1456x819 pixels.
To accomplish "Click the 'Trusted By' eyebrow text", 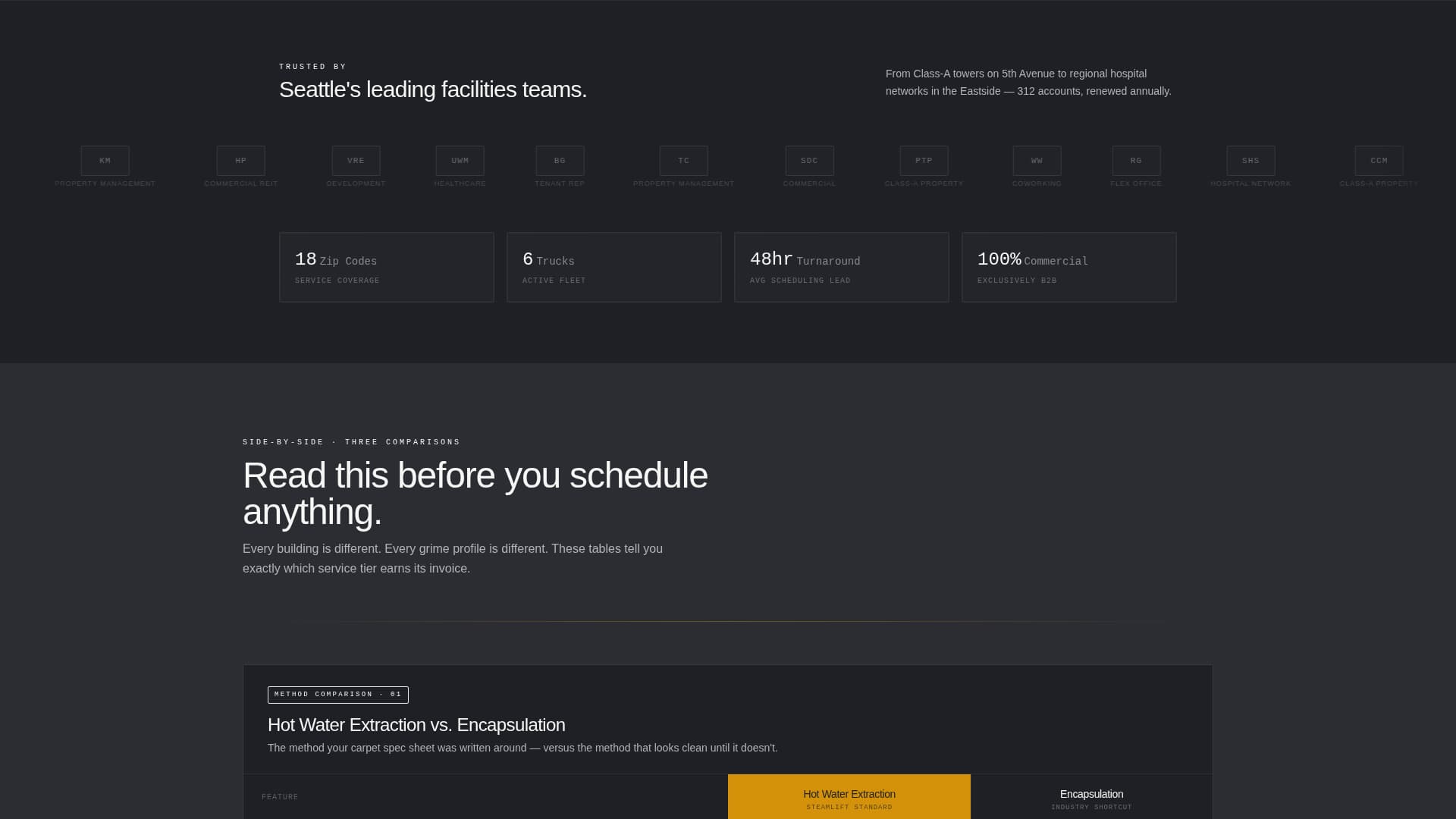I will click(313, 67).
